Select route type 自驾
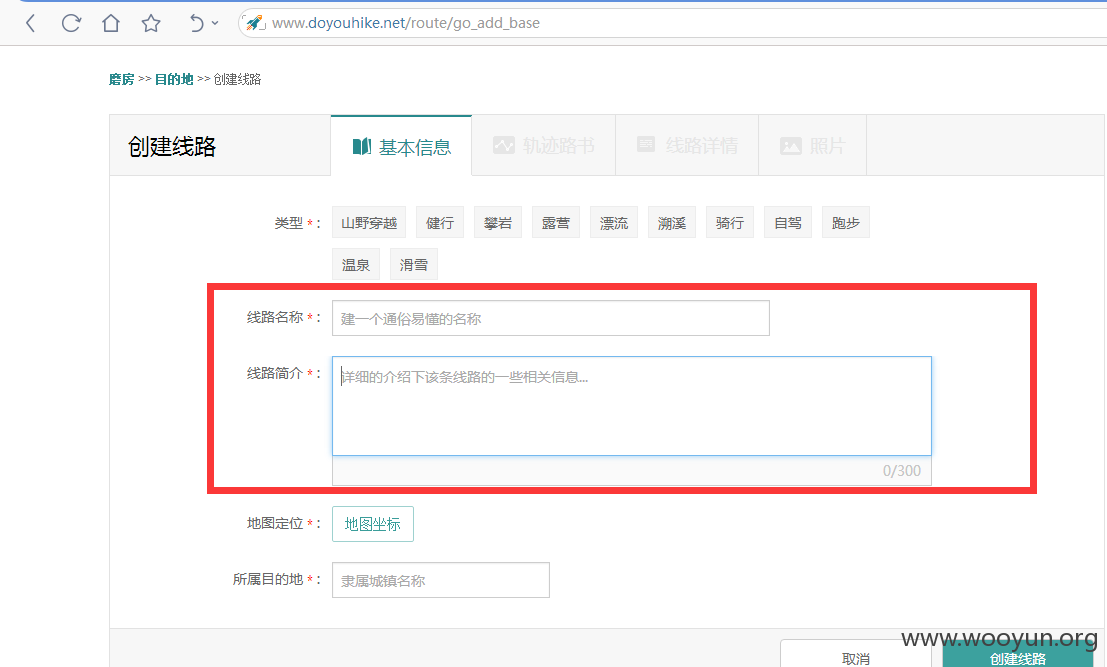This screenshot has width=1107, height=667. [788, 222]
